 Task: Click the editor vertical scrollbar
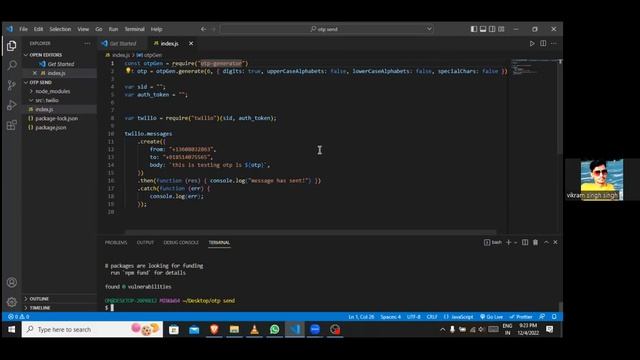[x=560, y=106]
